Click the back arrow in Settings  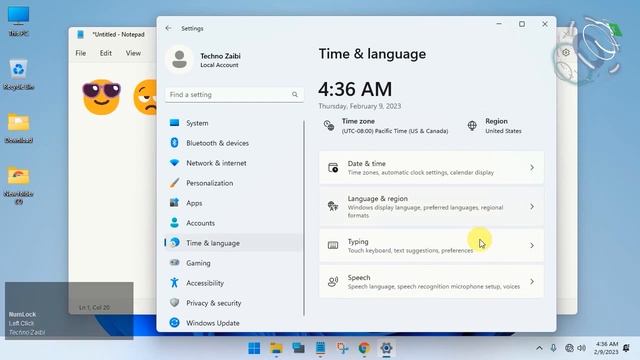coord(169,28)
